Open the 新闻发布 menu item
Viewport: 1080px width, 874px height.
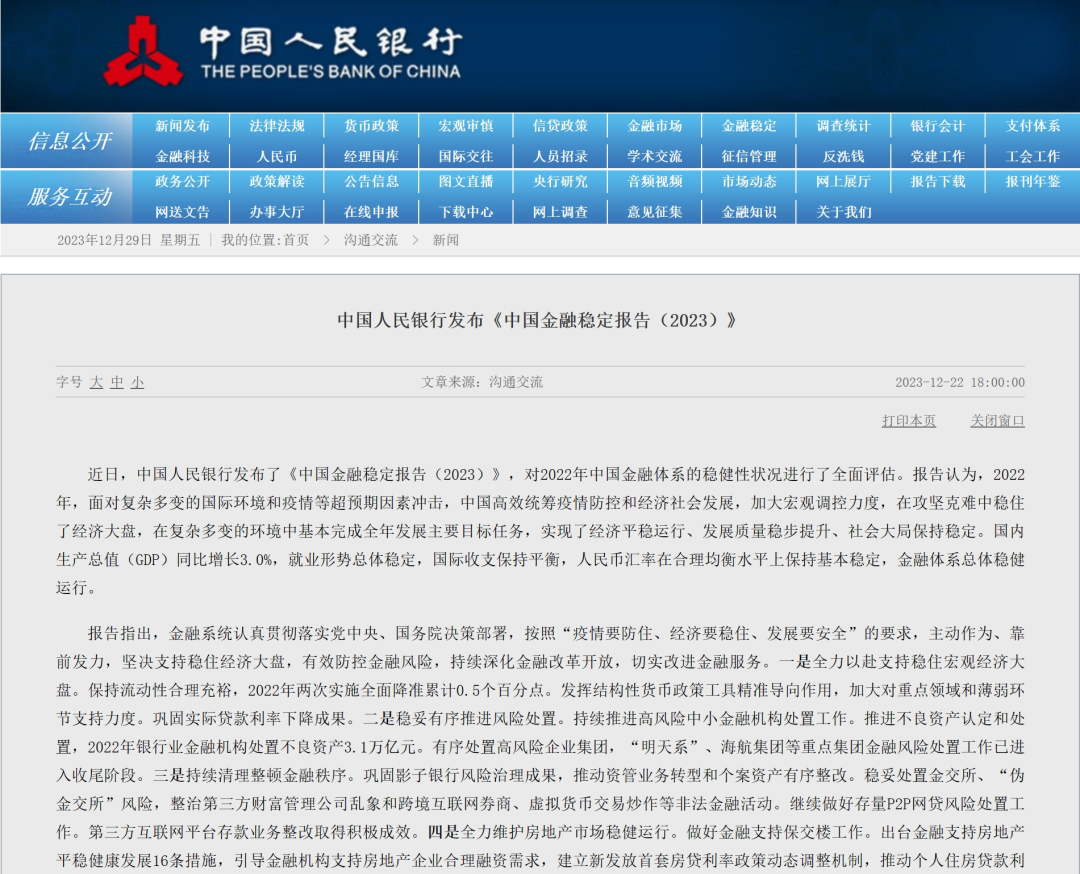click(183, 126)
